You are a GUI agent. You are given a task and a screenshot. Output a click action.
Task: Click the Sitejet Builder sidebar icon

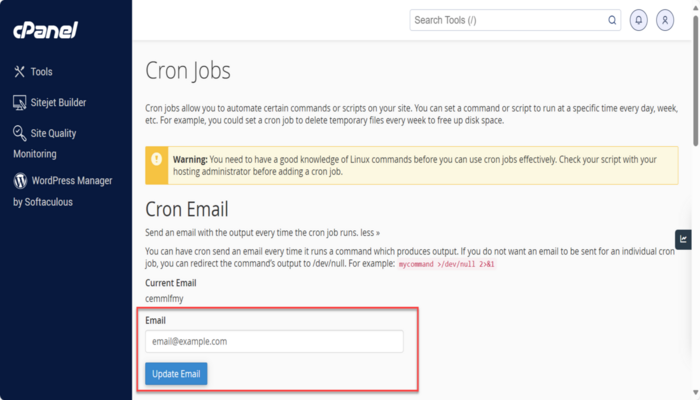tap(19, 102)
